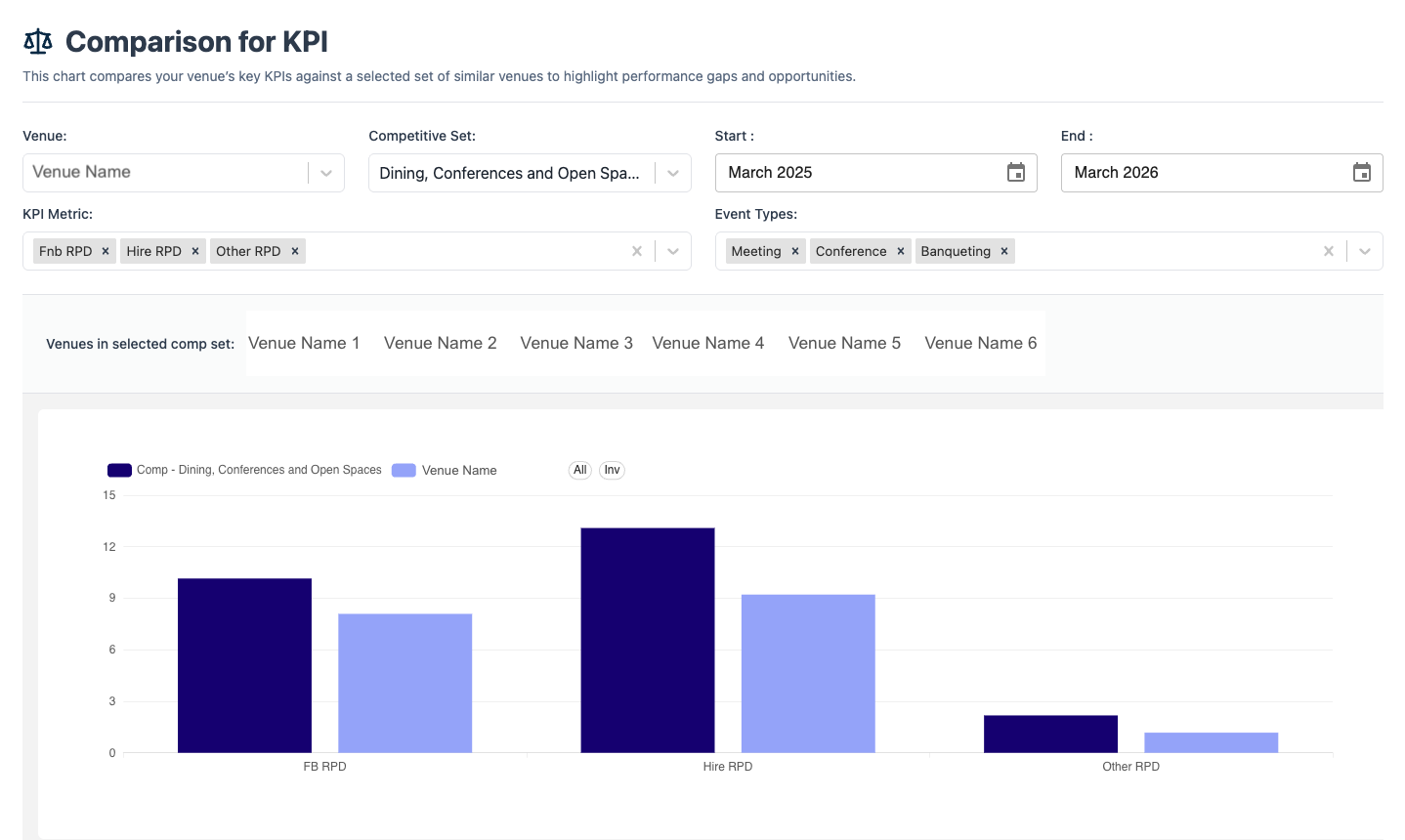
Task: Select the Venue Name 3 tab
Action: pos(576,343)
